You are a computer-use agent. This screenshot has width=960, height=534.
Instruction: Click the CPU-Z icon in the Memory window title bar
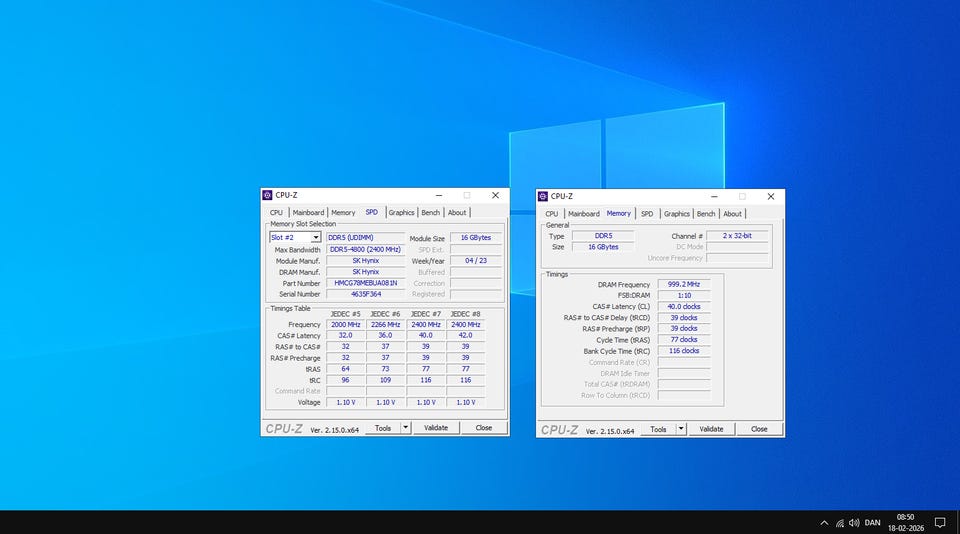click(543, 196)
